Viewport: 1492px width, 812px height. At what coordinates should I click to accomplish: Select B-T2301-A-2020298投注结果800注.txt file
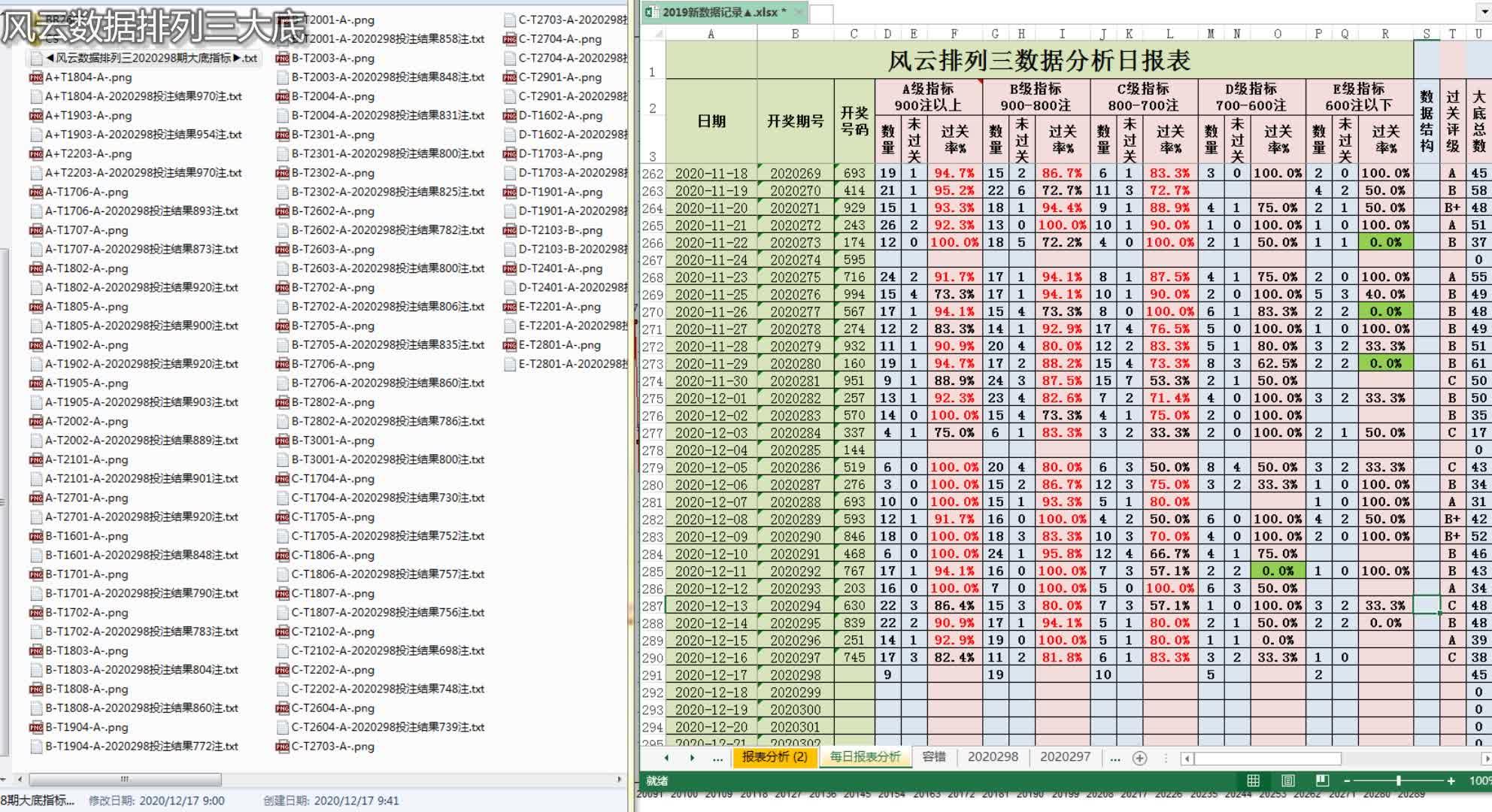click(381, 153)
